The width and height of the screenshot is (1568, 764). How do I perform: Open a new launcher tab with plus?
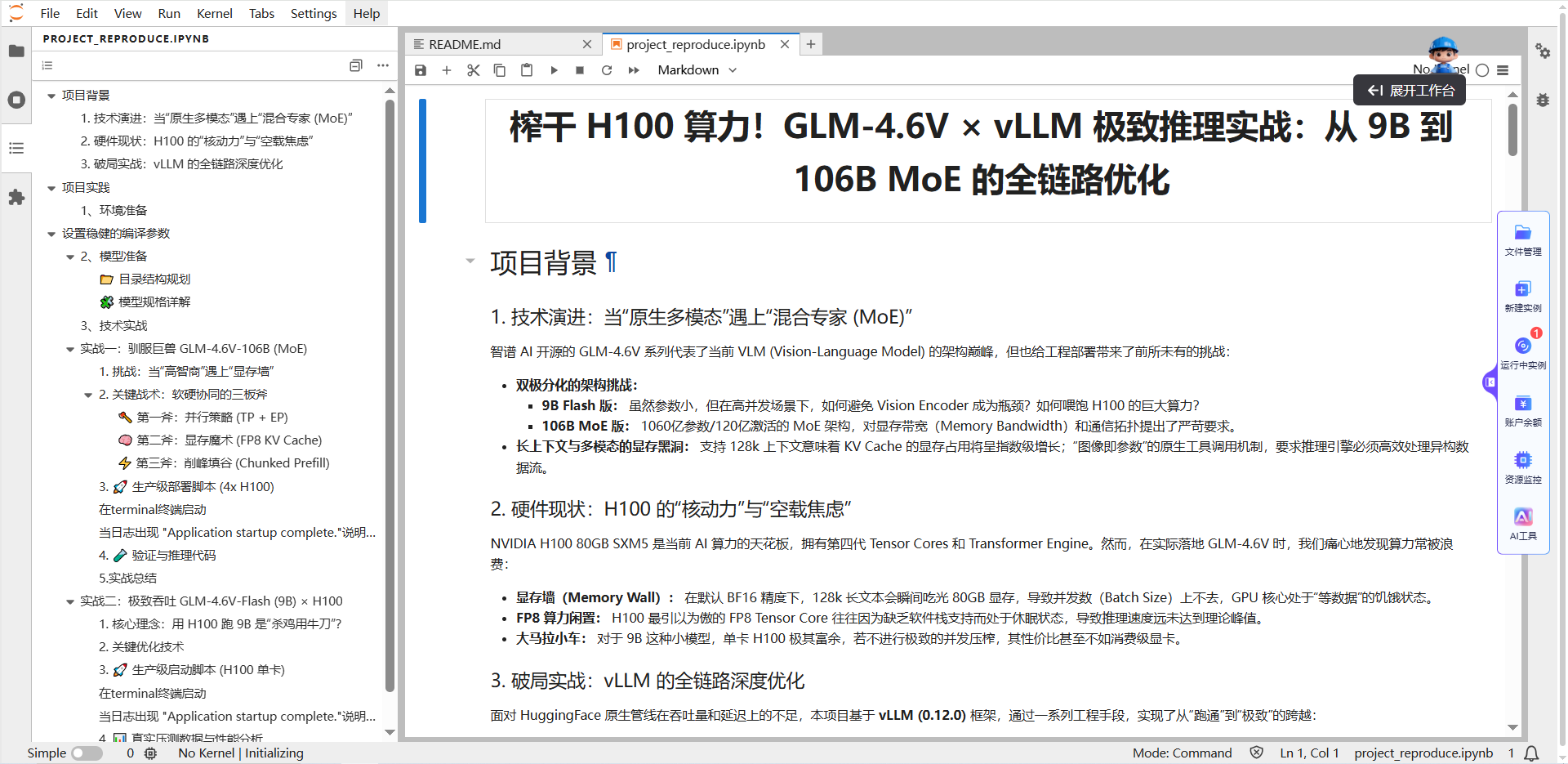811,44
